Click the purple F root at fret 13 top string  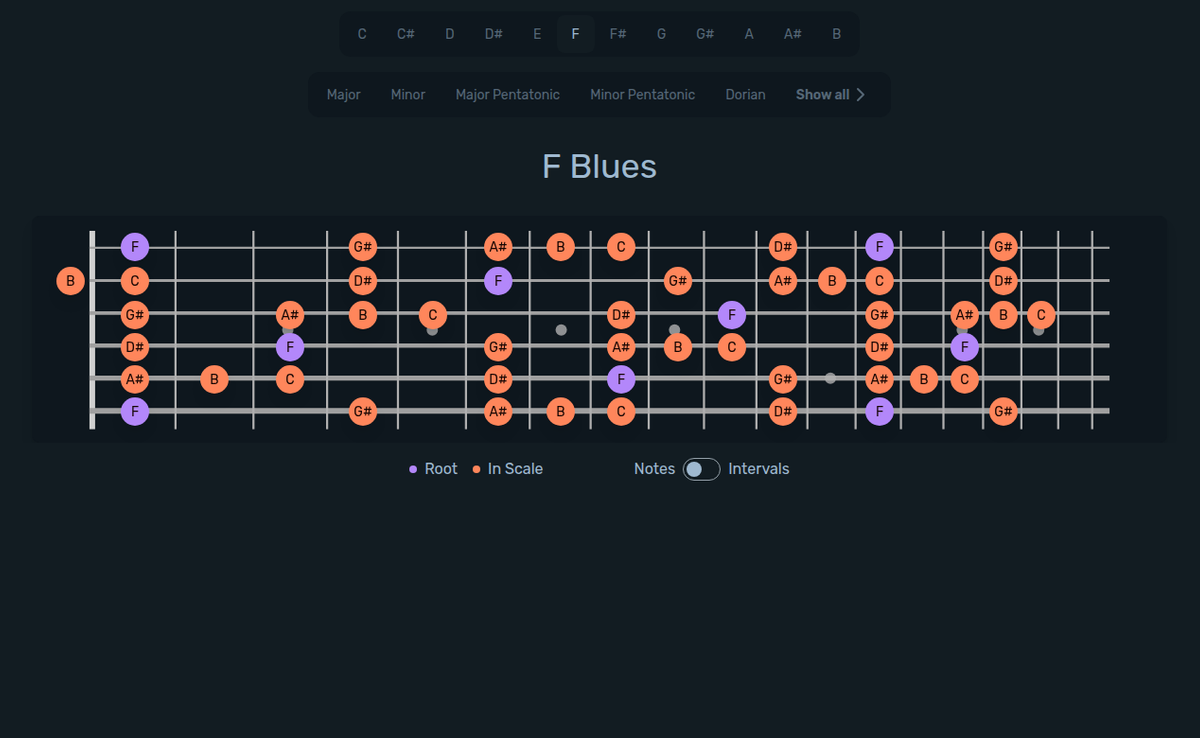[879, 246]
